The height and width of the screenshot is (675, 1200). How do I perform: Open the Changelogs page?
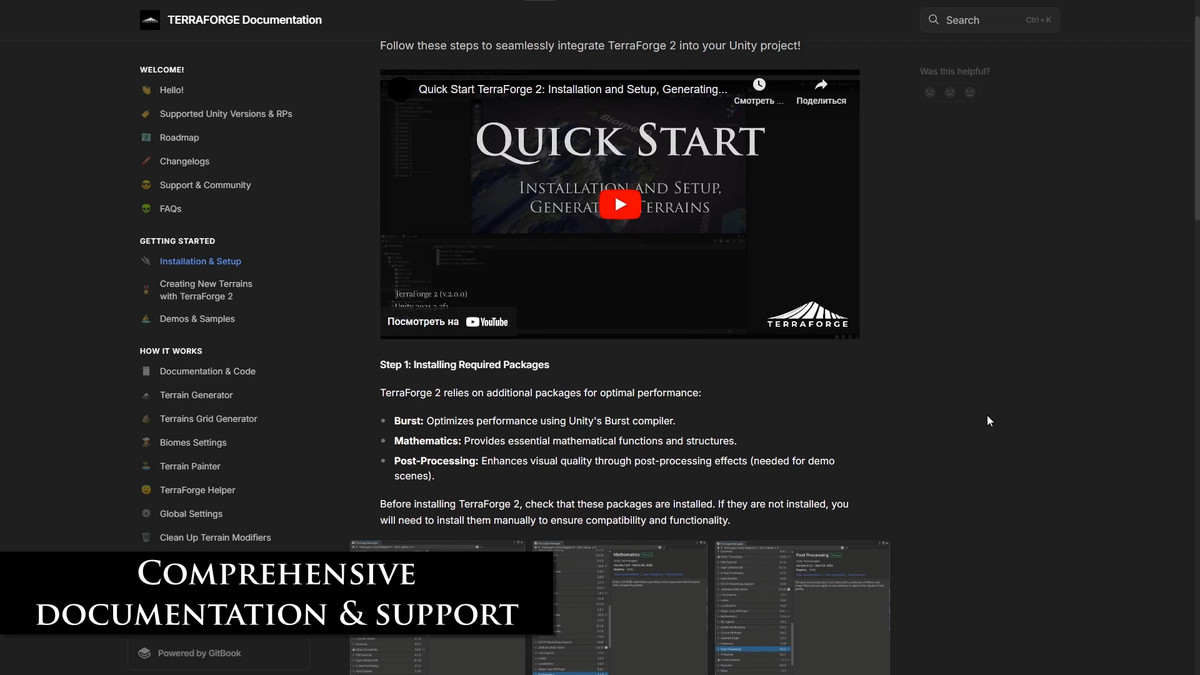coord(184,161)
